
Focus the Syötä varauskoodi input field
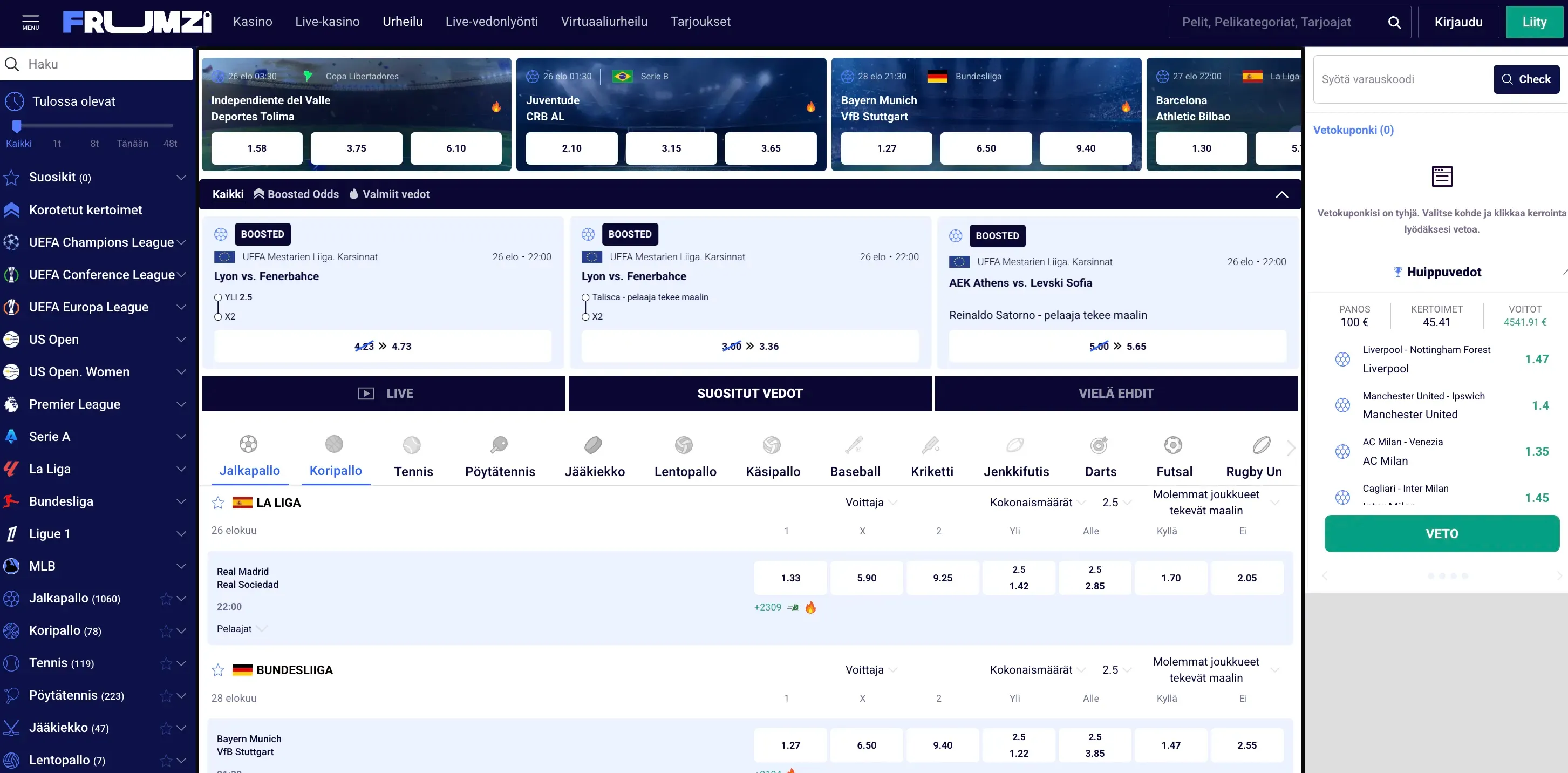click(x=1403, y=79)
